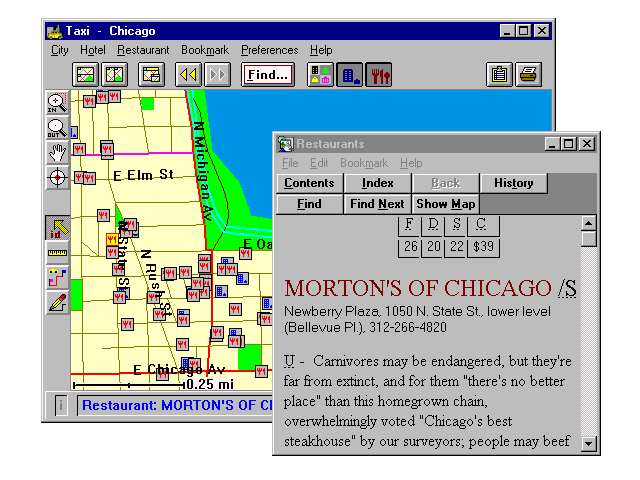Click the Find button in Restaurants window
The image size is (640, 480).
[x=309, y=204]
